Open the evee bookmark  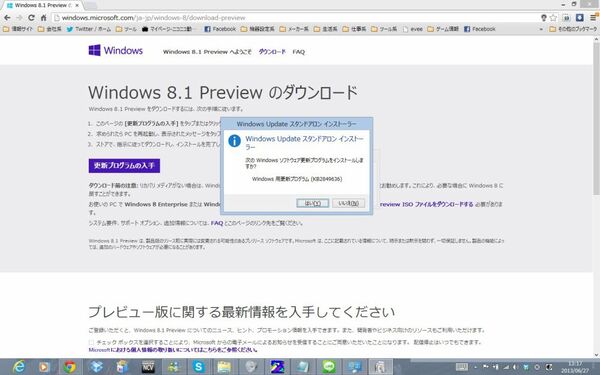click(x=412, y=29)
